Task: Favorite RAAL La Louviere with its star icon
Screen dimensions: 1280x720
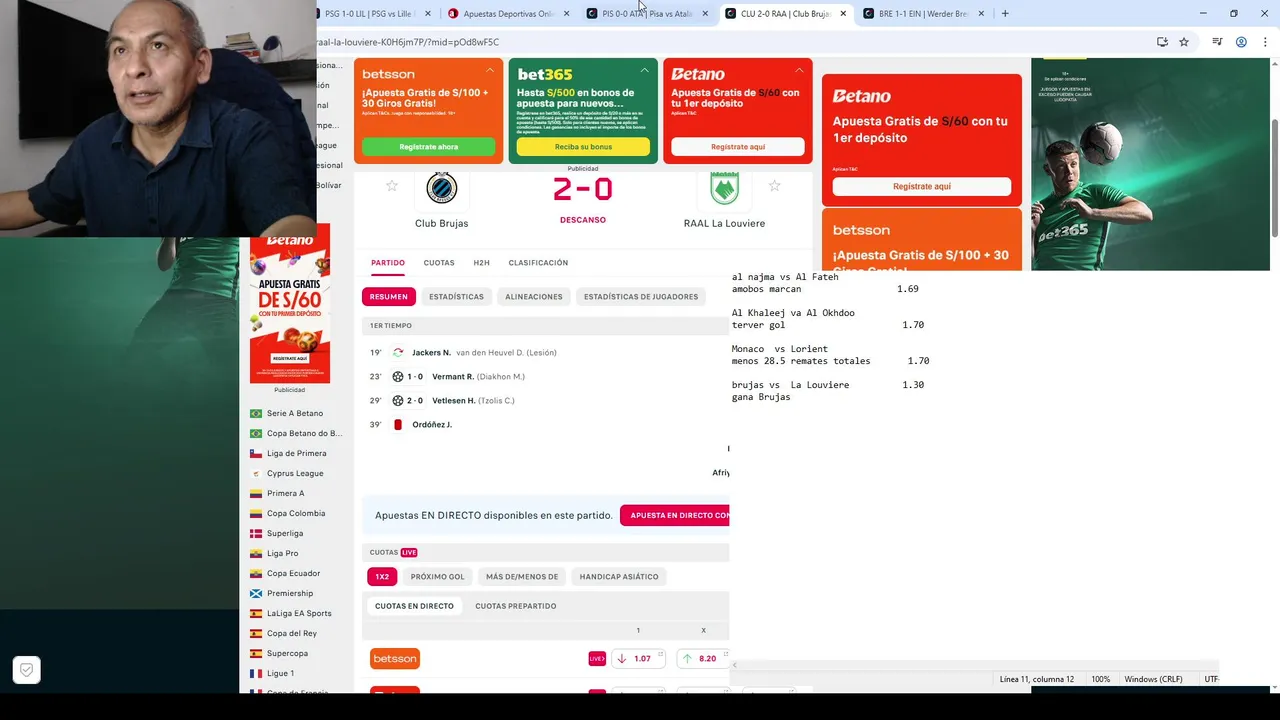Action: coord(774,186)
